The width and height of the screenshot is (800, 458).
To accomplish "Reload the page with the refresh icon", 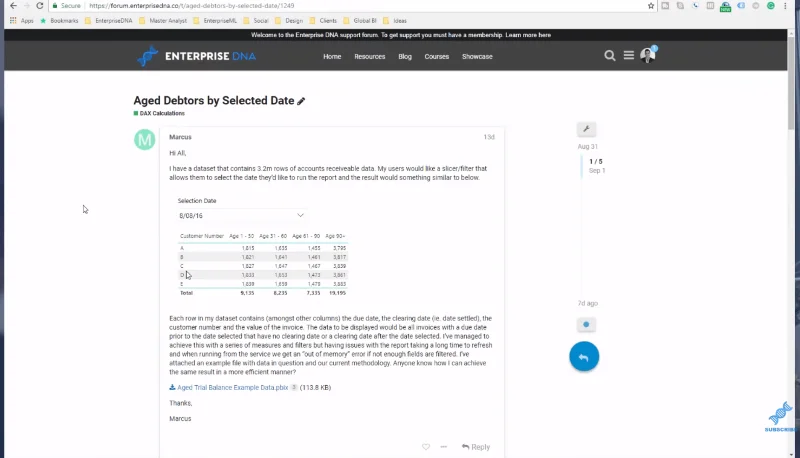I will click(x=40, y=6).
